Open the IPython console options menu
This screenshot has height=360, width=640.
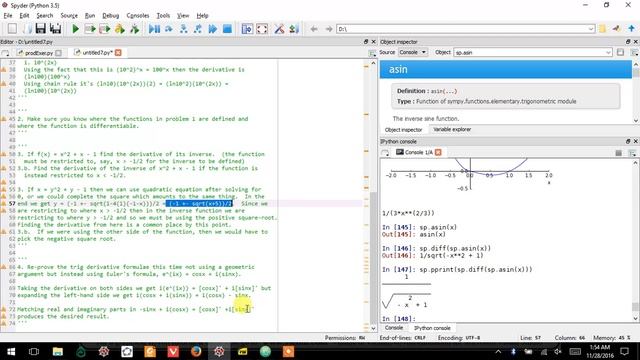pyautogui.click(x=633, y=153)
